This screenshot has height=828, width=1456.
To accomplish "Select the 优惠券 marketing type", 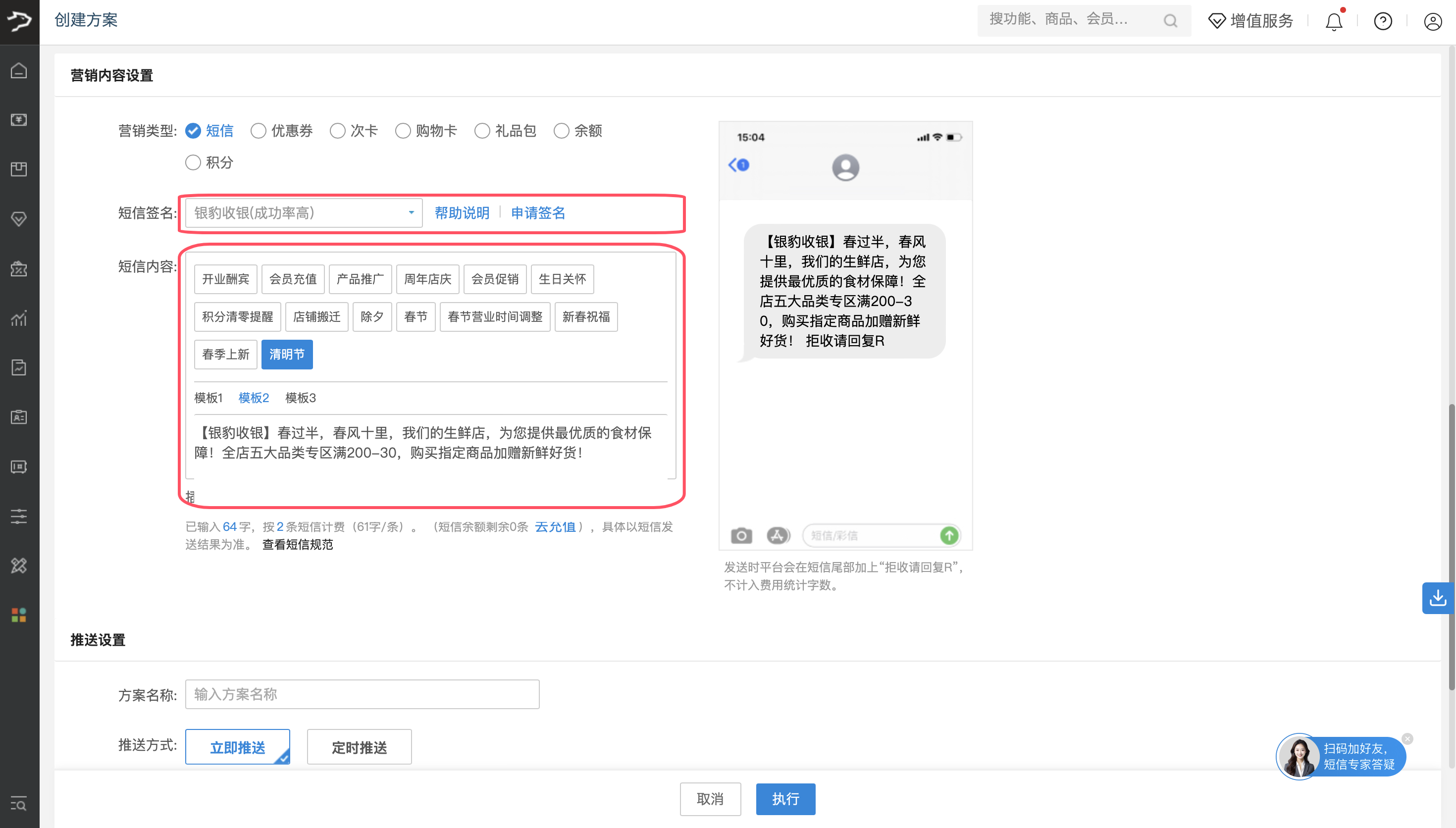I will click(x=259, y=131).
